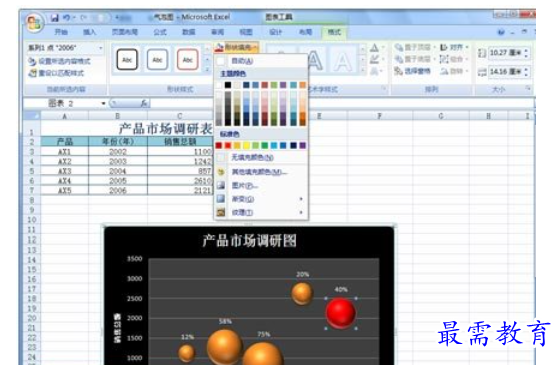Image resolution: width=559 pixels, height=365 pixels.
Task: Click the Text Effects icon in WordArt styles
Action: point(374,71)
